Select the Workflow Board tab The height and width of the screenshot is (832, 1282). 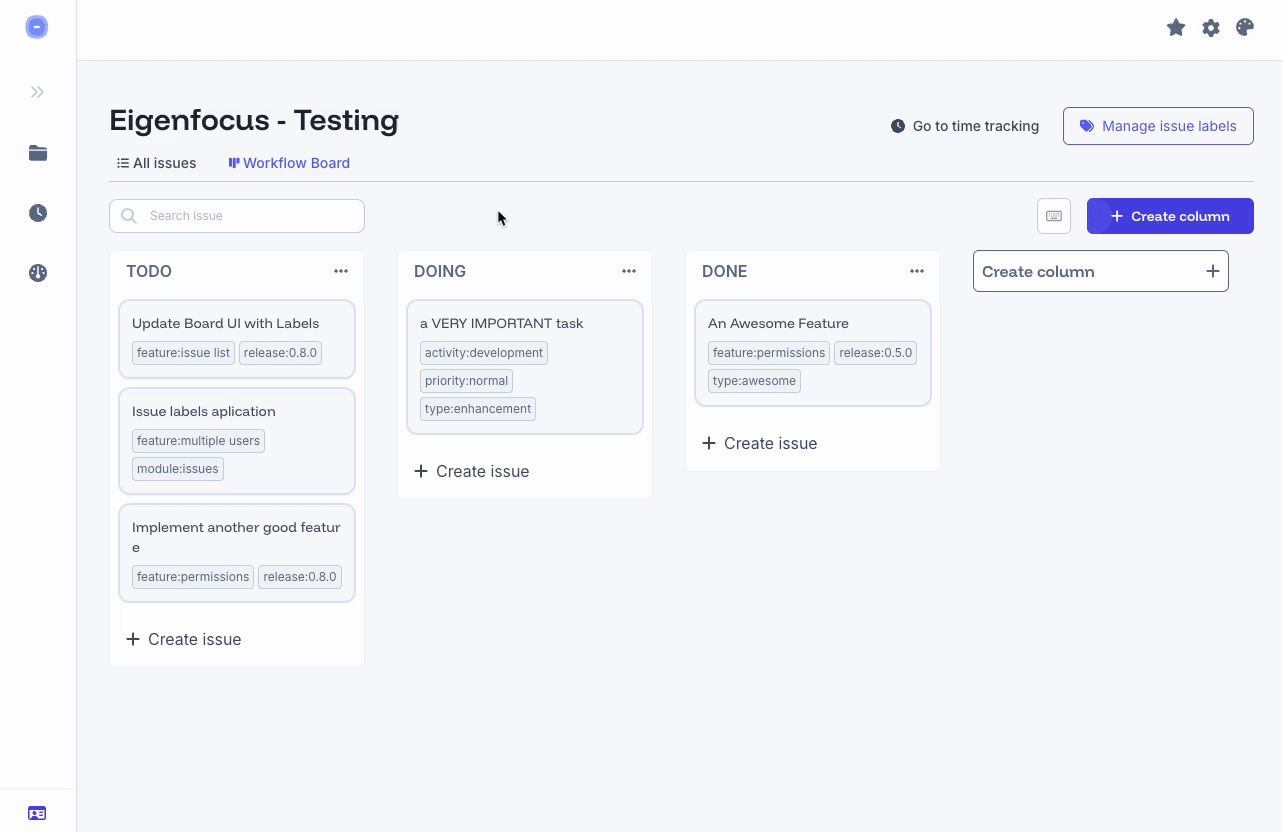pos(289,163)
